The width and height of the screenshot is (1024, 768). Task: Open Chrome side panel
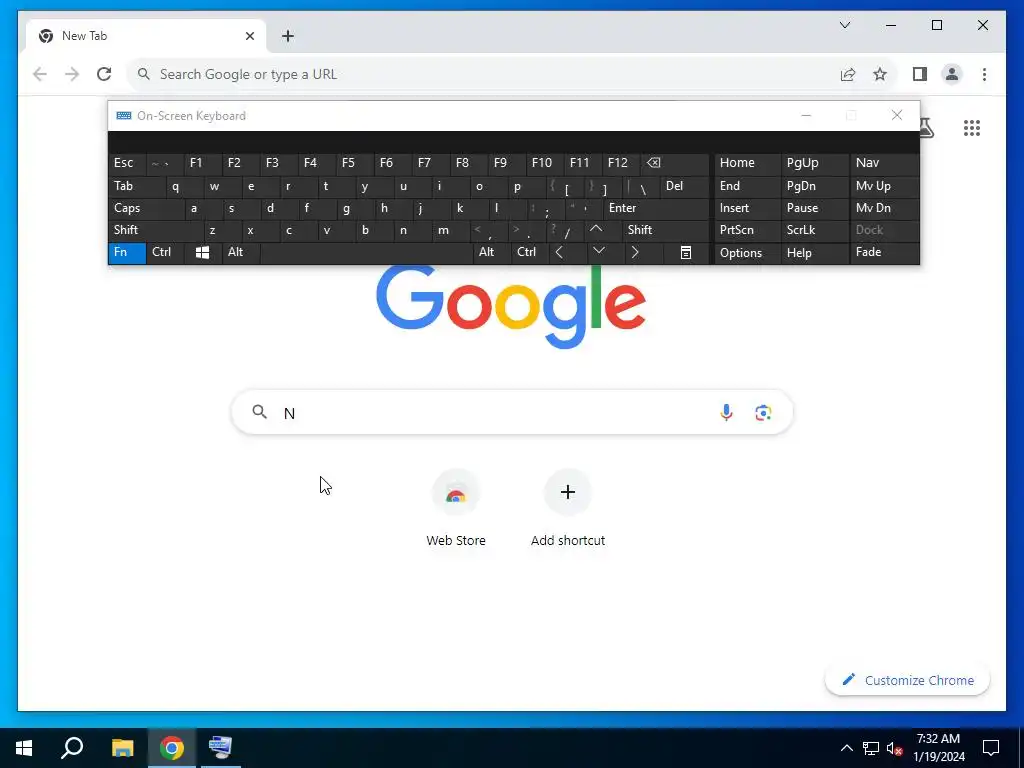tap(920, 74)
